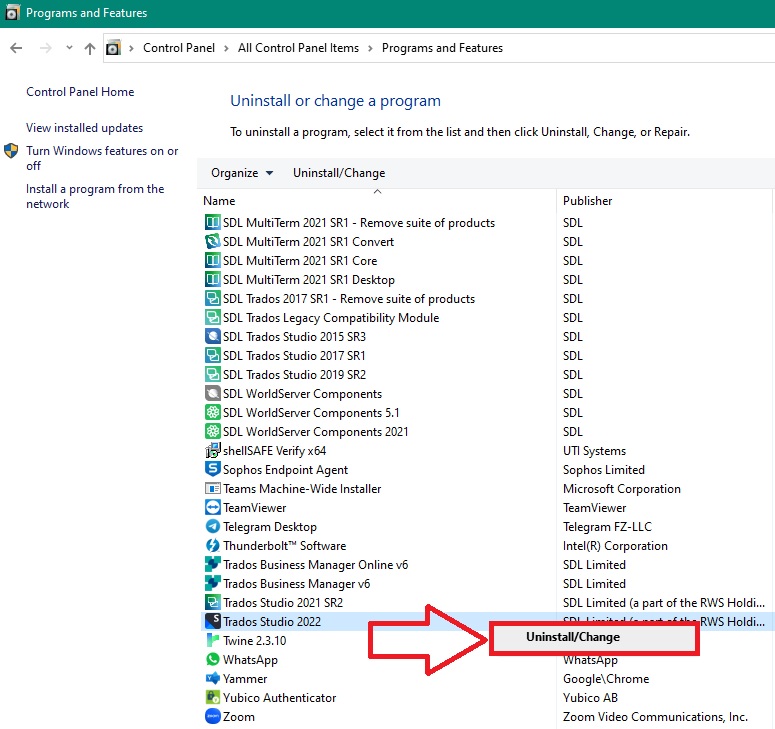Click the Sophos Limited publisher cell
The height and width of the screenshot is (729, 775).
[603, 470]
